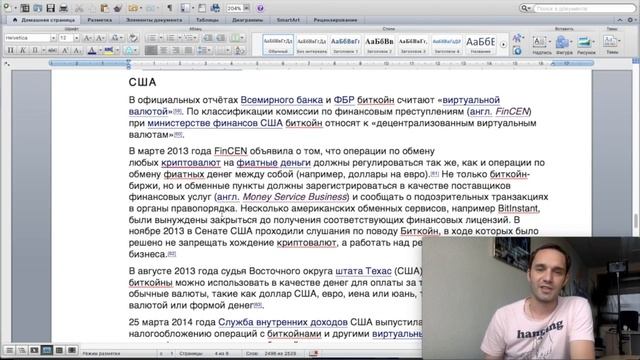This screenshot has width=640, height=360.
Task: Center align the paragraph text
Action: click(163, 50)
